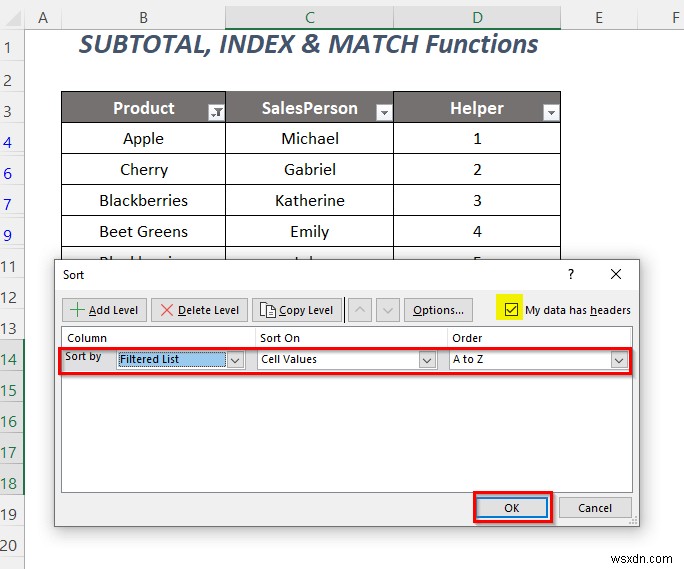The width and height of the screenshot is (684, 569).
Task: Click the Select All corner triangle
Action: pyautogui.click(x=12, y=18)
